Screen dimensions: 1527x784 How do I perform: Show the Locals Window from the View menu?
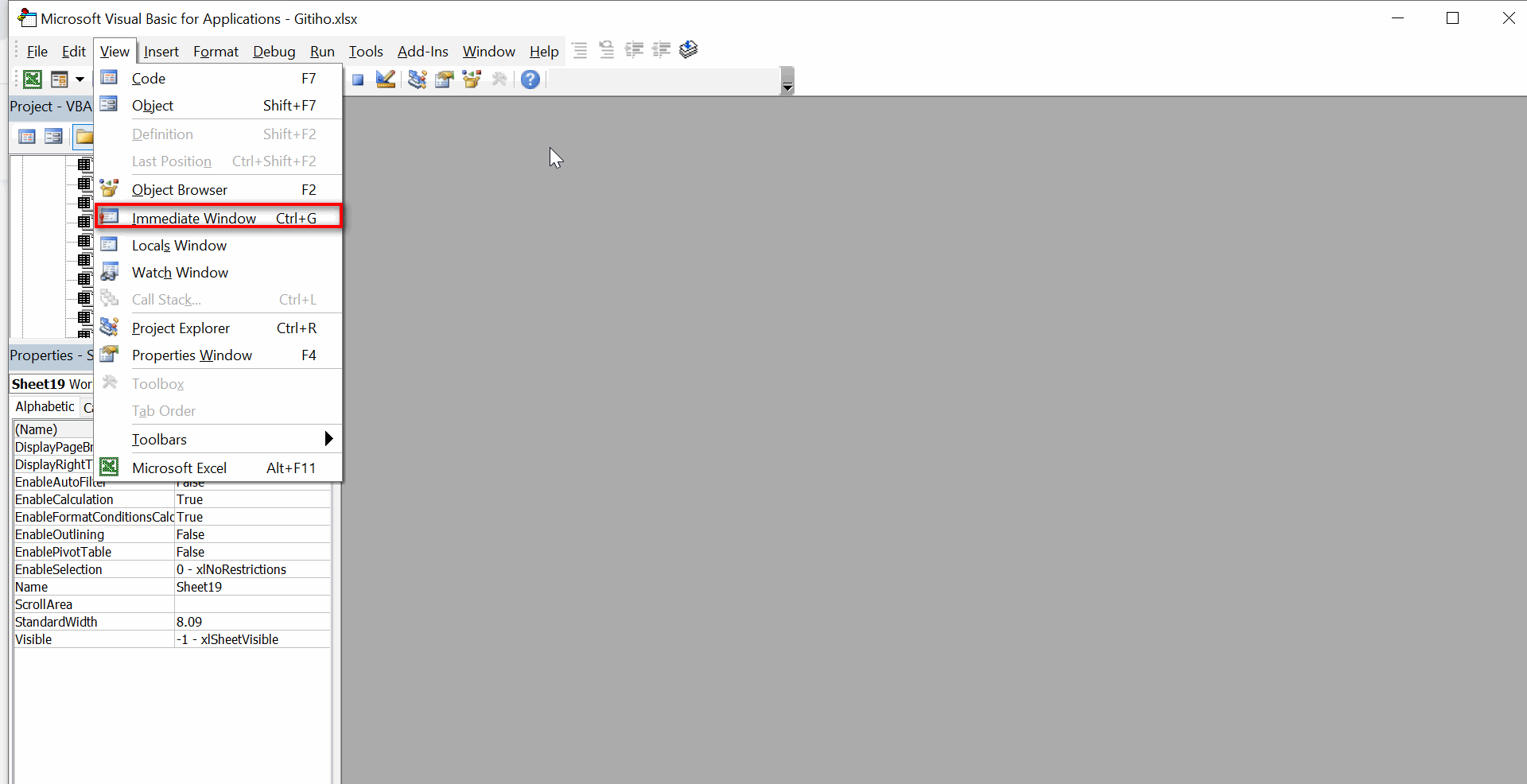pos(219,246)
